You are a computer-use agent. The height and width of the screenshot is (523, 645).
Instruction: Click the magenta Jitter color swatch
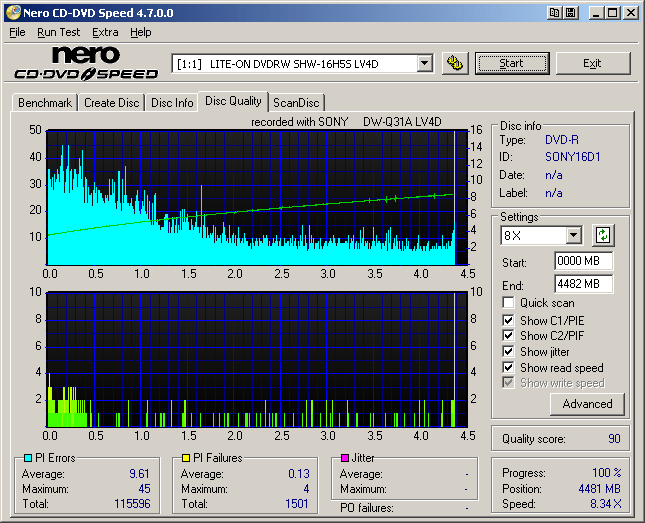(345, 458)
